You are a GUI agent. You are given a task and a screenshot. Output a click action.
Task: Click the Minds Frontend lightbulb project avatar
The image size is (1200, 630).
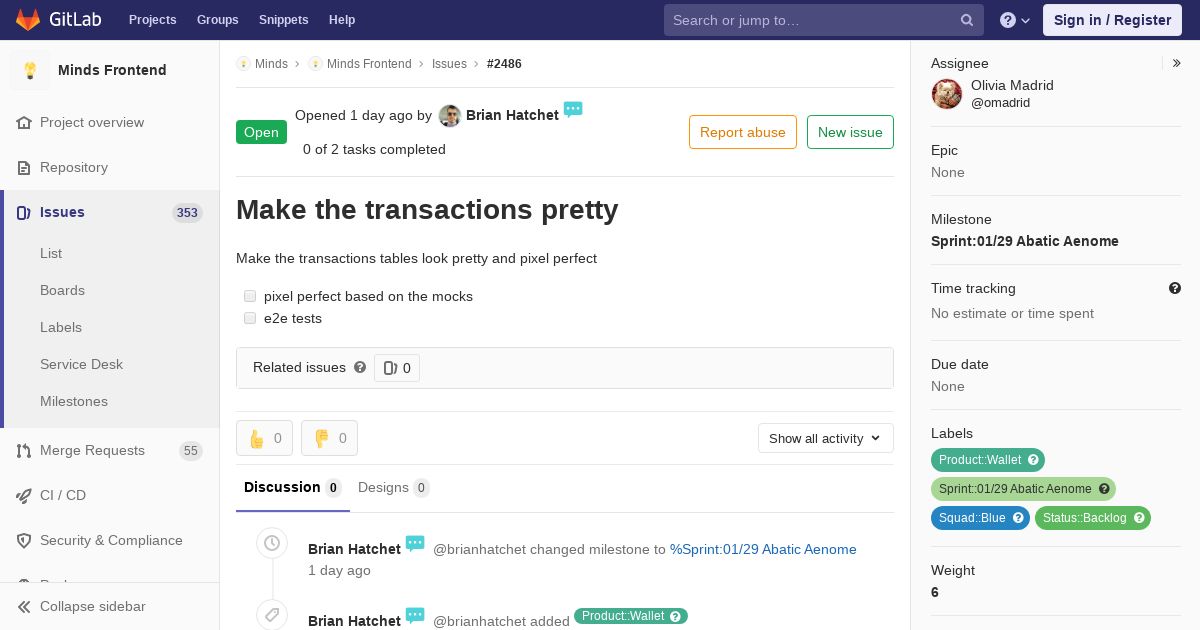coord(30,70)
